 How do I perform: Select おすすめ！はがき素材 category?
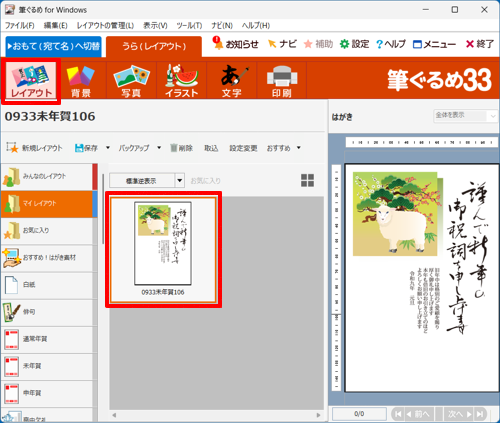(47, 258)
